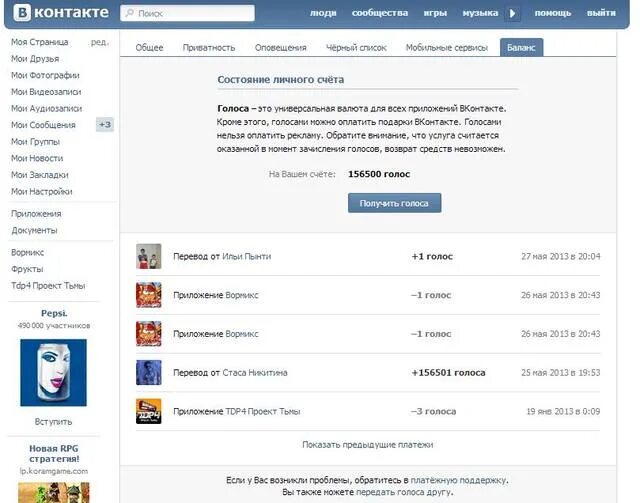The height and width of the screenshot is (503, 640).
Task: Click the VKontakte logo
Action: point(61,13)
